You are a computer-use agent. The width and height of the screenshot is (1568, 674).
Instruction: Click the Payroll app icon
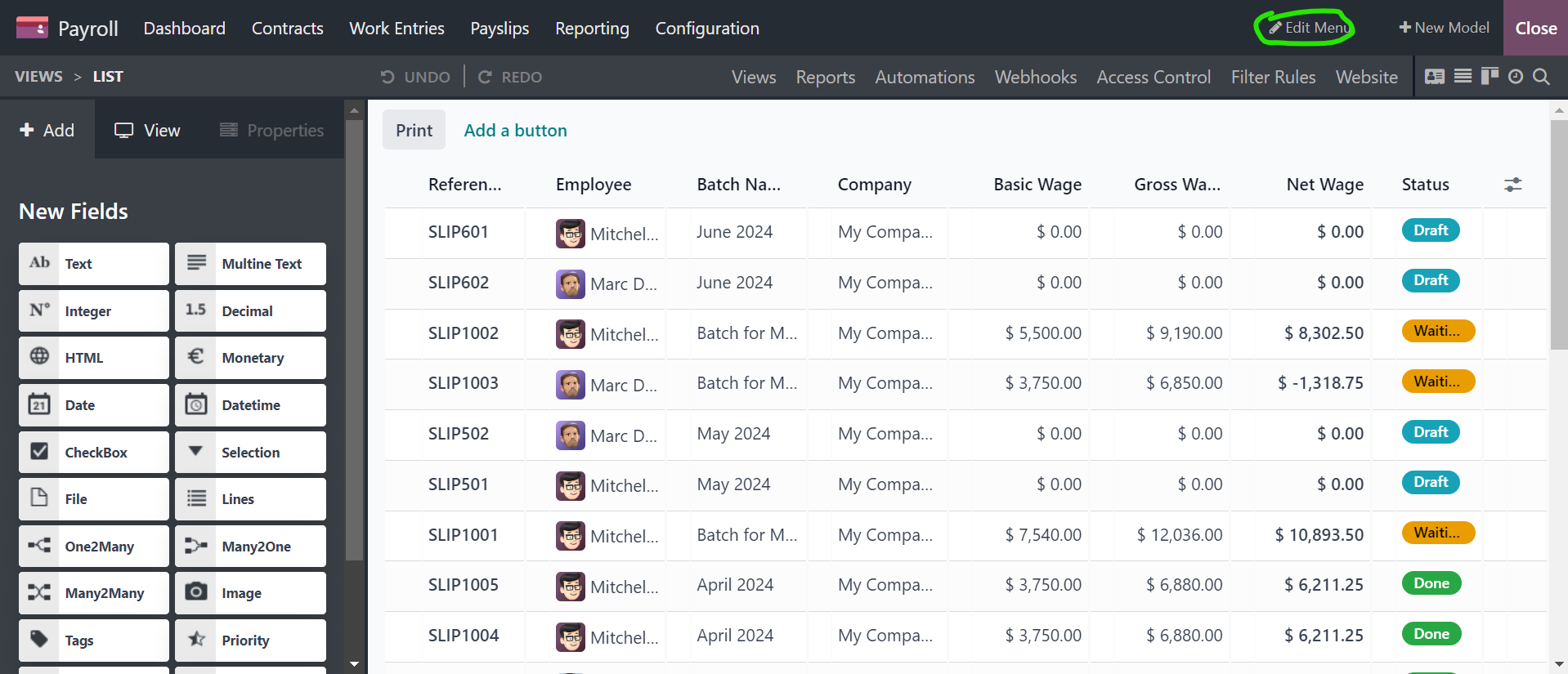32,28
